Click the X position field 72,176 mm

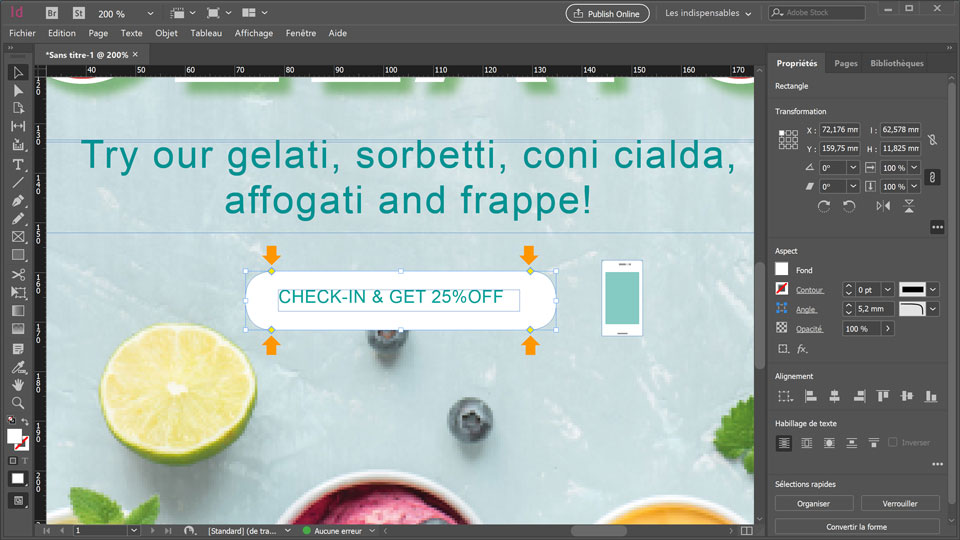(839, 130)
